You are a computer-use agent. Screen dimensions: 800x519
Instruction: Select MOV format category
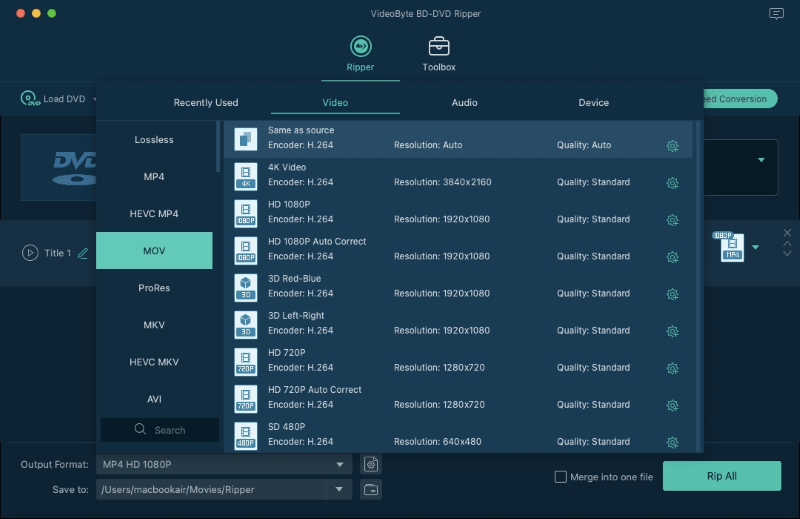[x=154, y=251]
